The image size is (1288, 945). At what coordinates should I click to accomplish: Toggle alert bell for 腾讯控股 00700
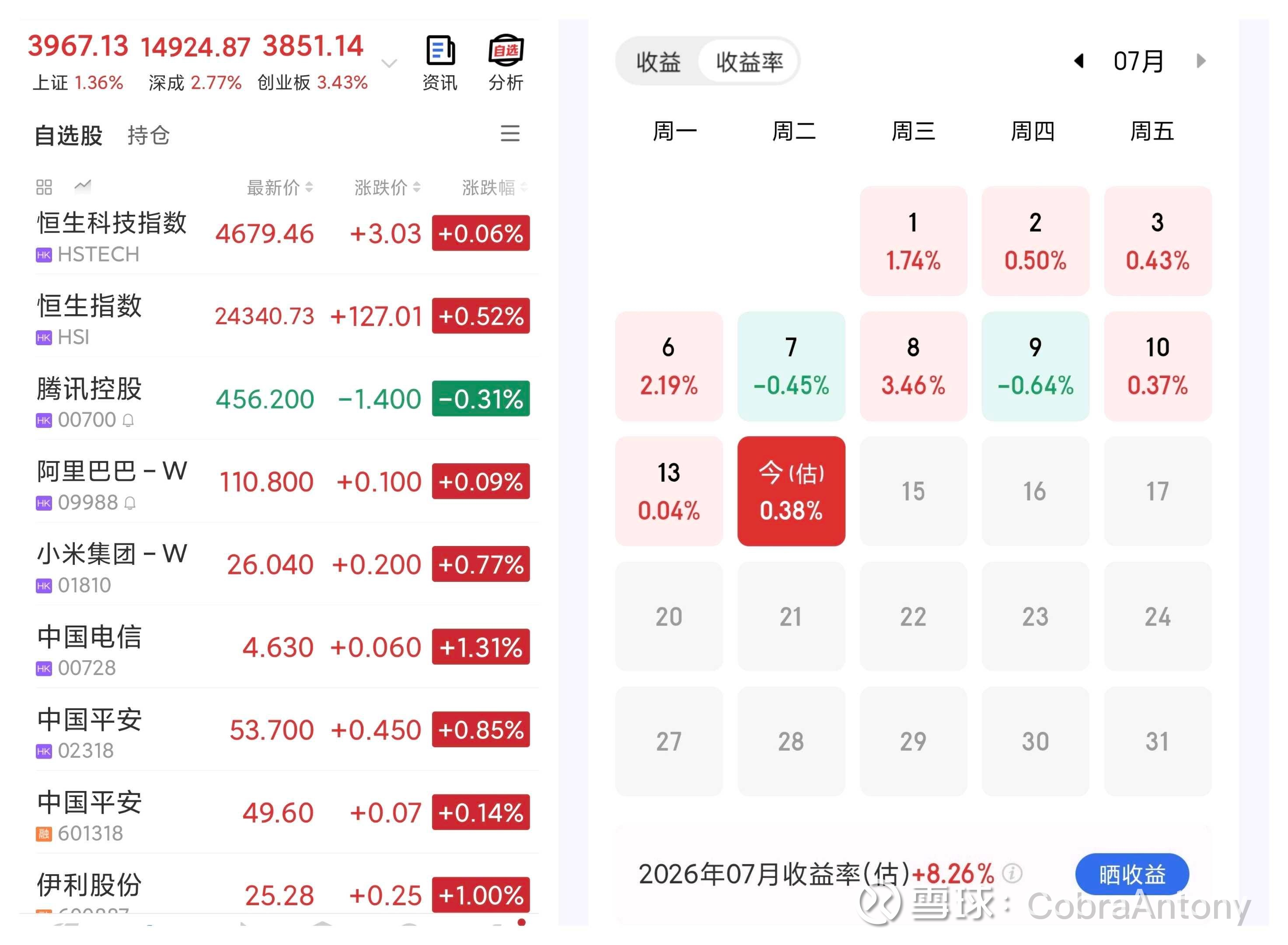(129, 420)
